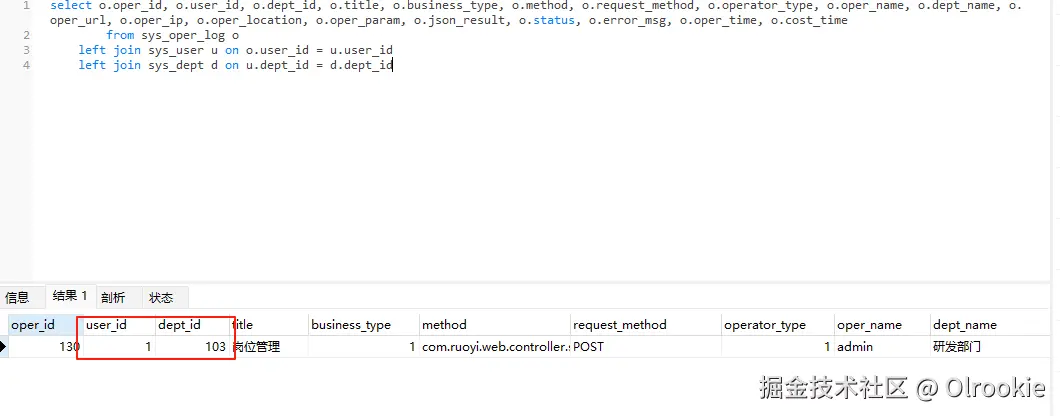Click the method column header
This screenshot has height=416, width=1060.
[494, 325]
